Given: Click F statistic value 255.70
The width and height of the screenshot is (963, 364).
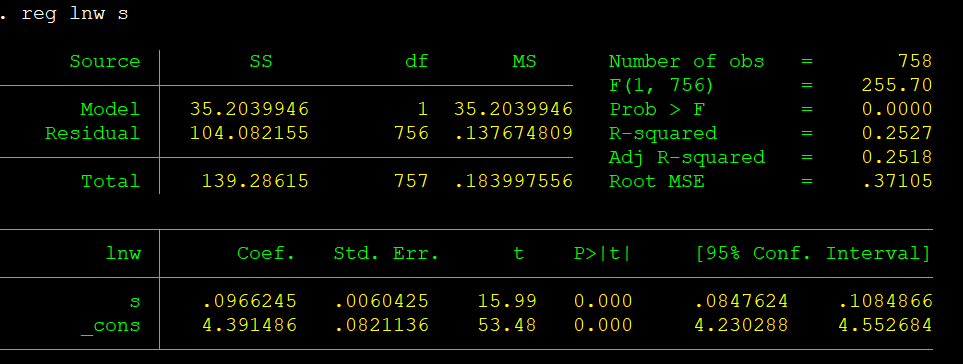Looking at the screenshot, I should click(897, 85).
